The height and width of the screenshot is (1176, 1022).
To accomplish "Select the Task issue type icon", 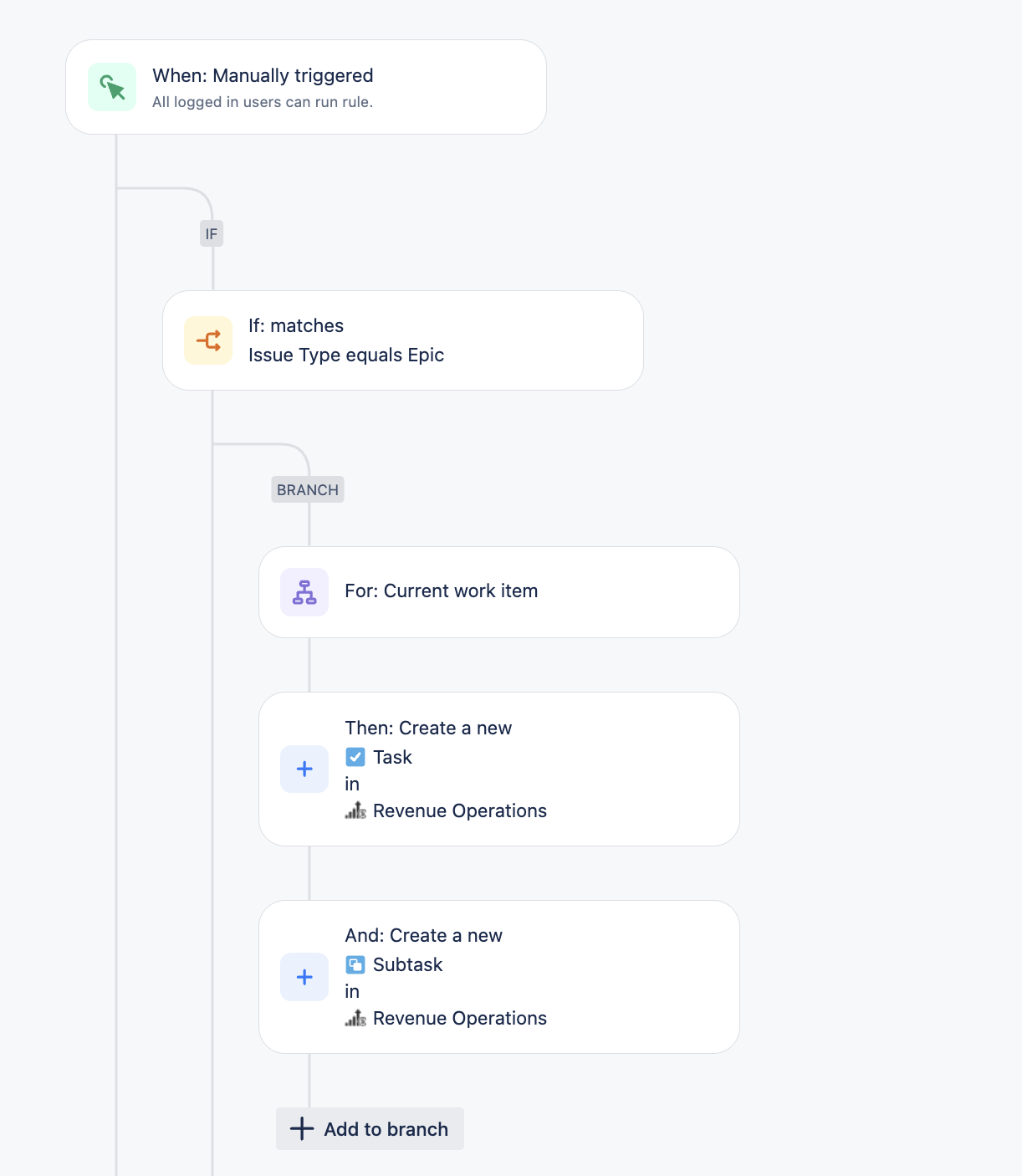I will pos(355,756).
